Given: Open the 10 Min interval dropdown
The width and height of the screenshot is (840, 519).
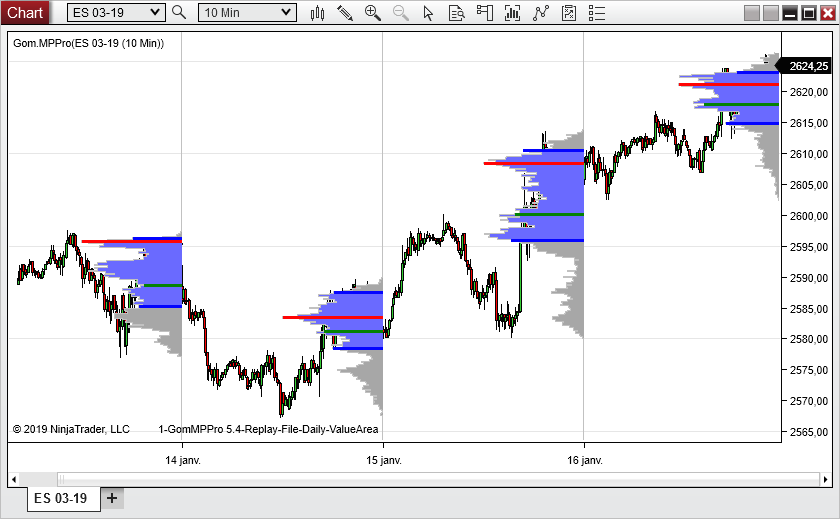Looking at the screenshot, I should (248, 12).
